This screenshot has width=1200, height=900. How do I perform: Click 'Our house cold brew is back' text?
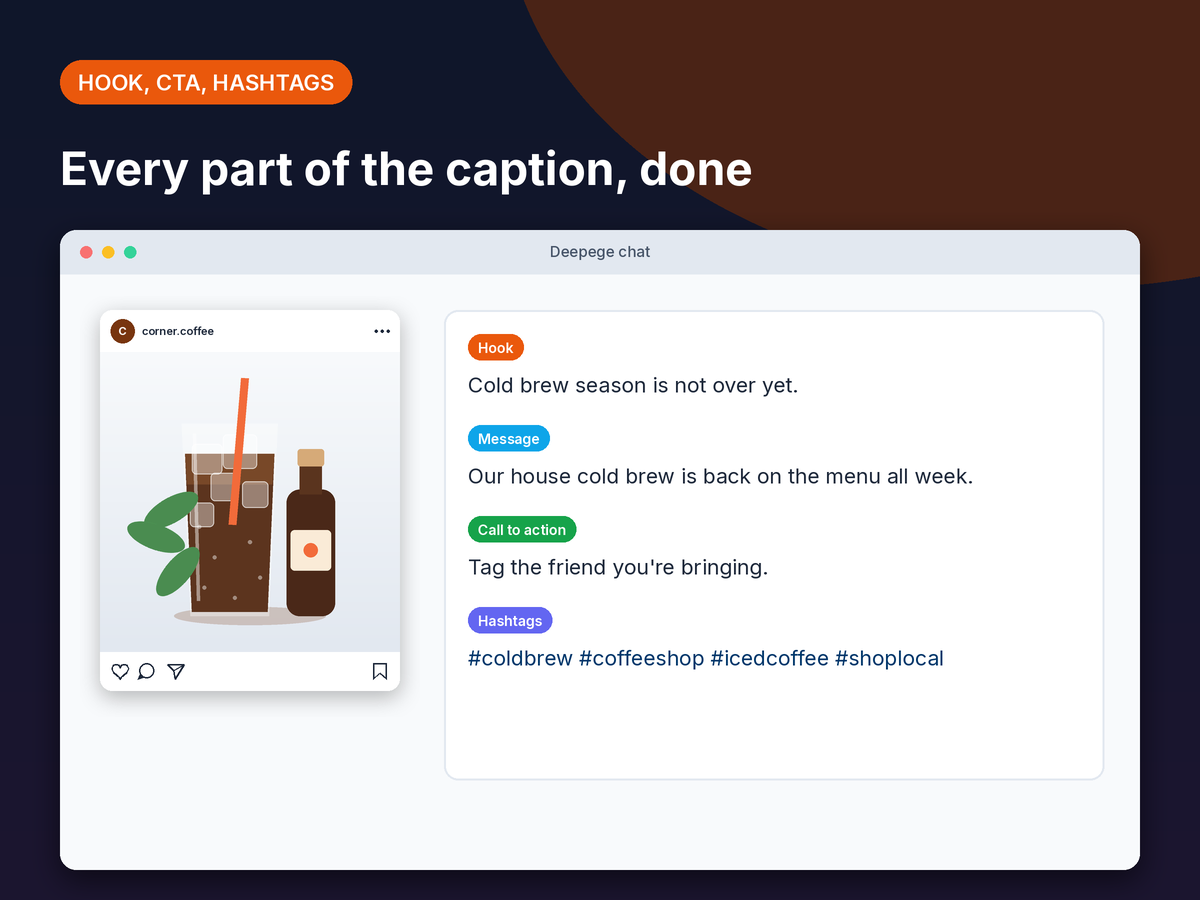pyautogui.click(x=610, y=476)
